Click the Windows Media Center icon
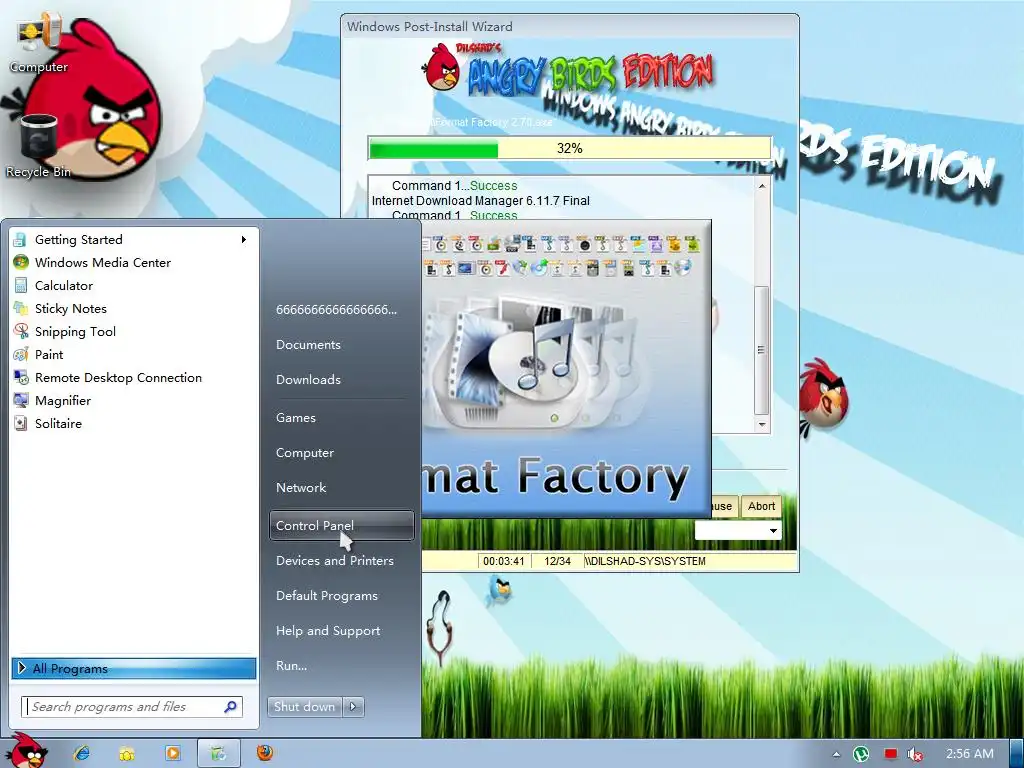 21,263
